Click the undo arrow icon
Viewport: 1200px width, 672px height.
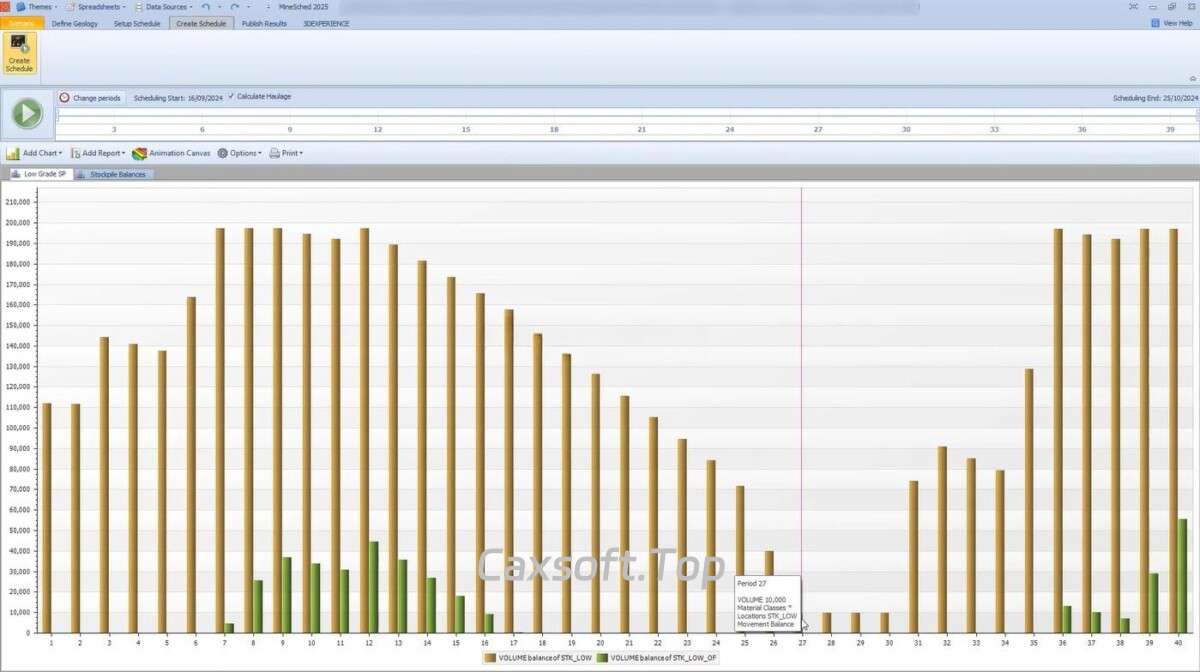205,7
